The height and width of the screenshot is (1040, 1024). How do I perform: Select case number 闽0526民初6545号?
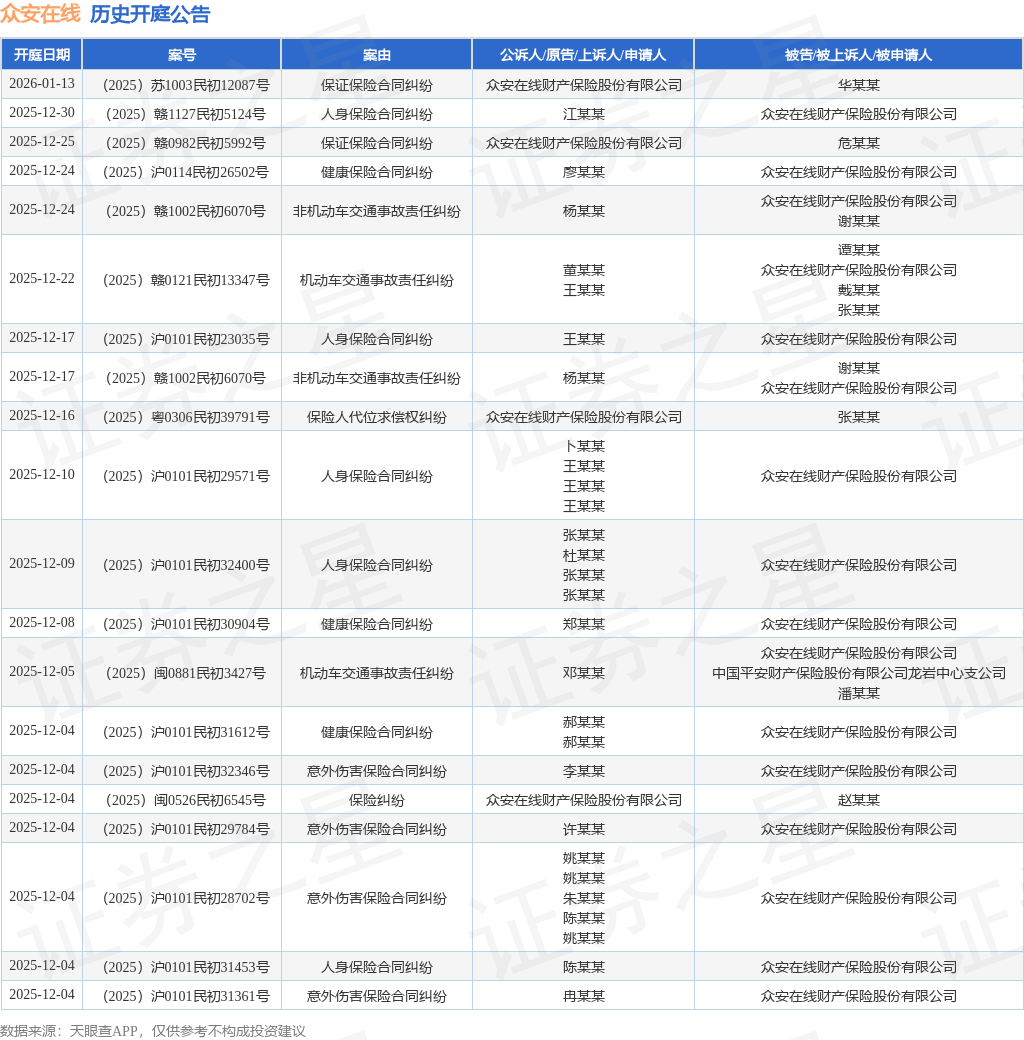(x=186, y=801)
